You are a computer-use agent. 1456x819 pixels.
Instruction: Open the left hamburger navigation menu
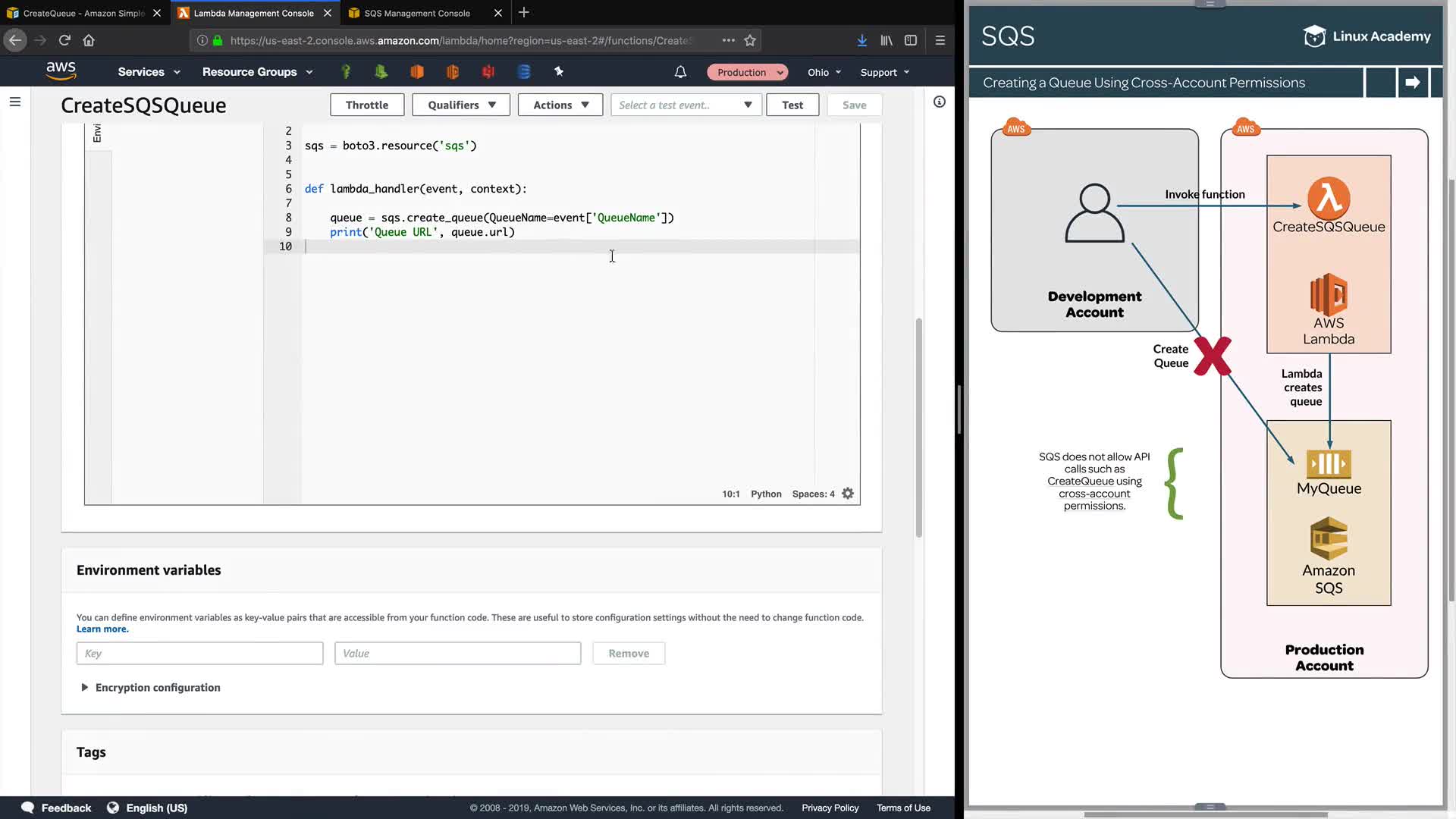pos(14,102)
